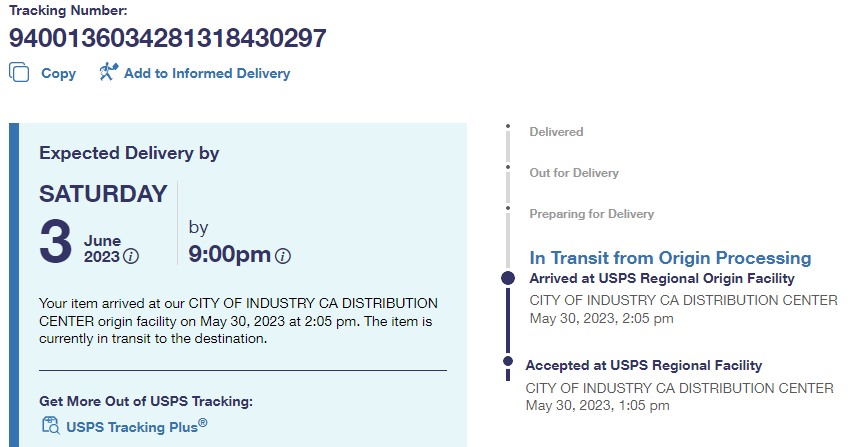Image resolution: width=857 pixels, height=447 pixels.
Task: Click the Informed Delivery mailman icon
Action: [x=108, y=72]
